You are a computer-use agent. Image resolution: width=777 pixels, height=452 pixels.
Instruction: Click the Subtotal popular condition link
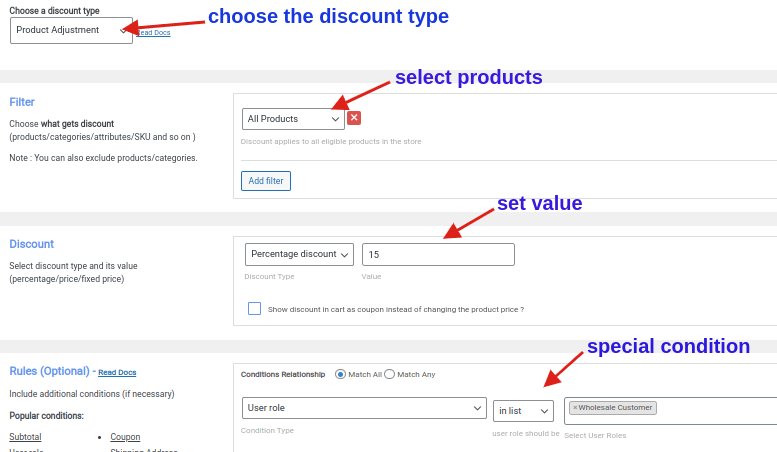coord(25,437)
